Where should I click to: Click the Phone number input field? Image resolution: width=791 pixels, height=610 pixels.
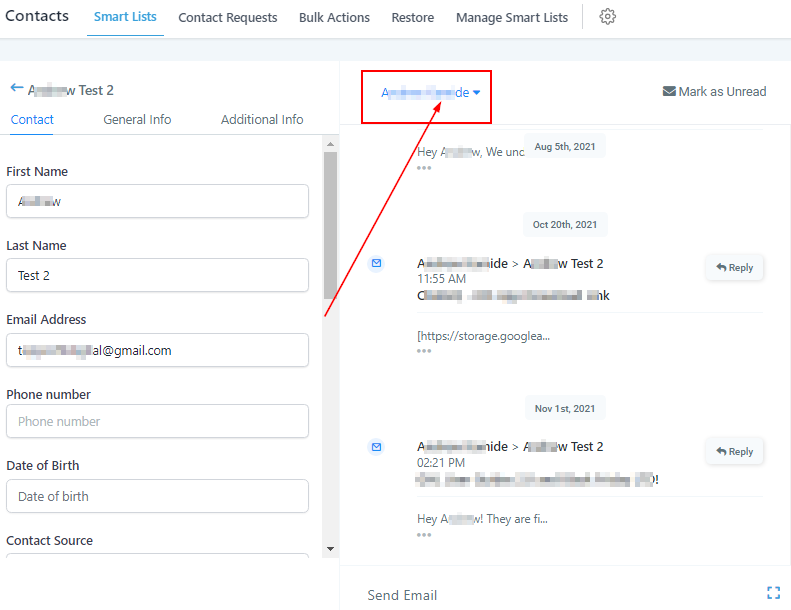[157, 421]
